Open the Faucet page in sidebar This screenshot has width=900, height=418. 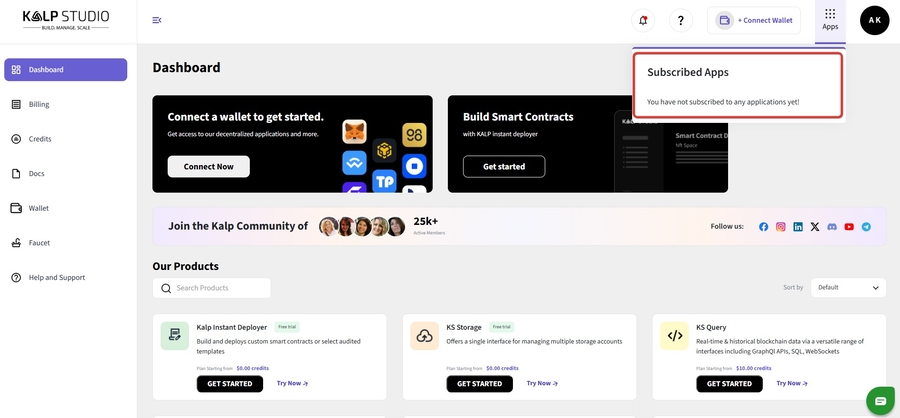(39, 243)
